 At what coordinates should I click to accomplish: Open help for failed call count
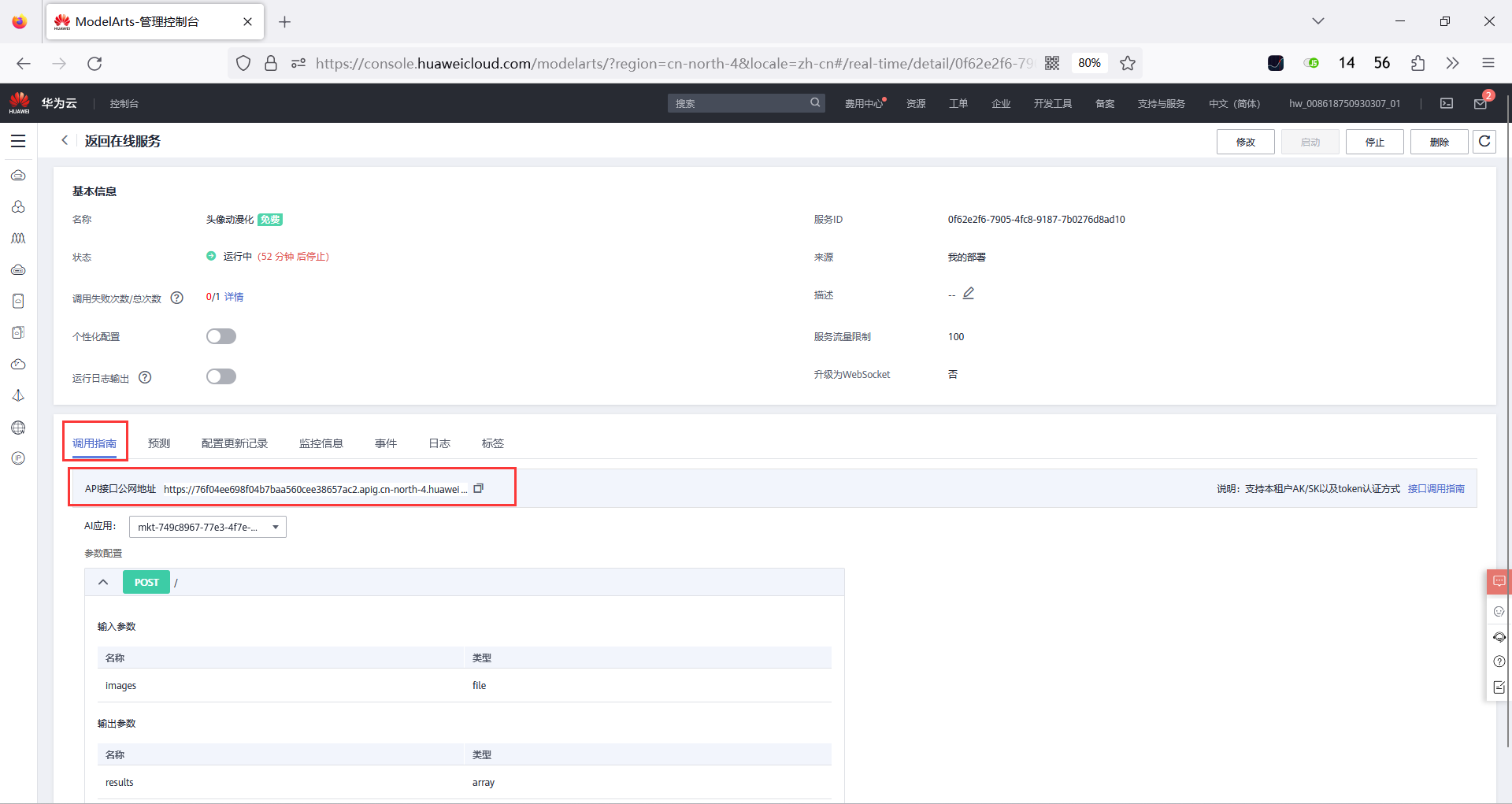pos(177,298)
